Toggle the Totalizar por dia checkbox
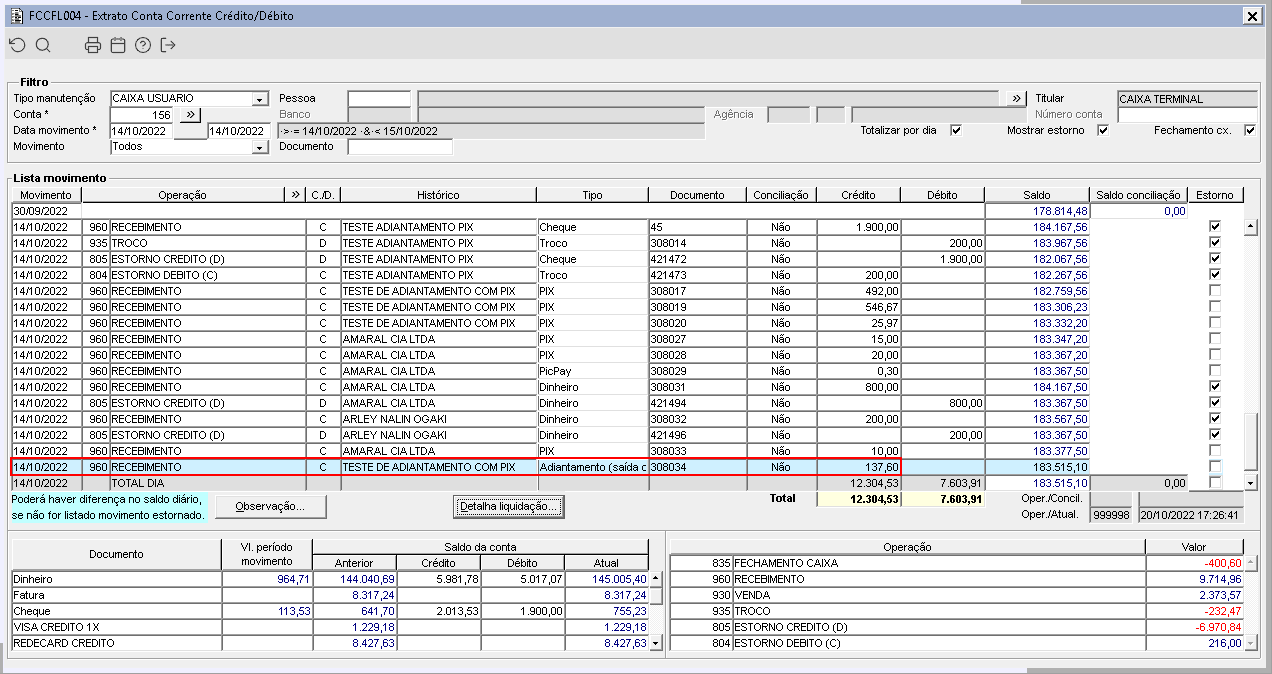 (956, 131)
